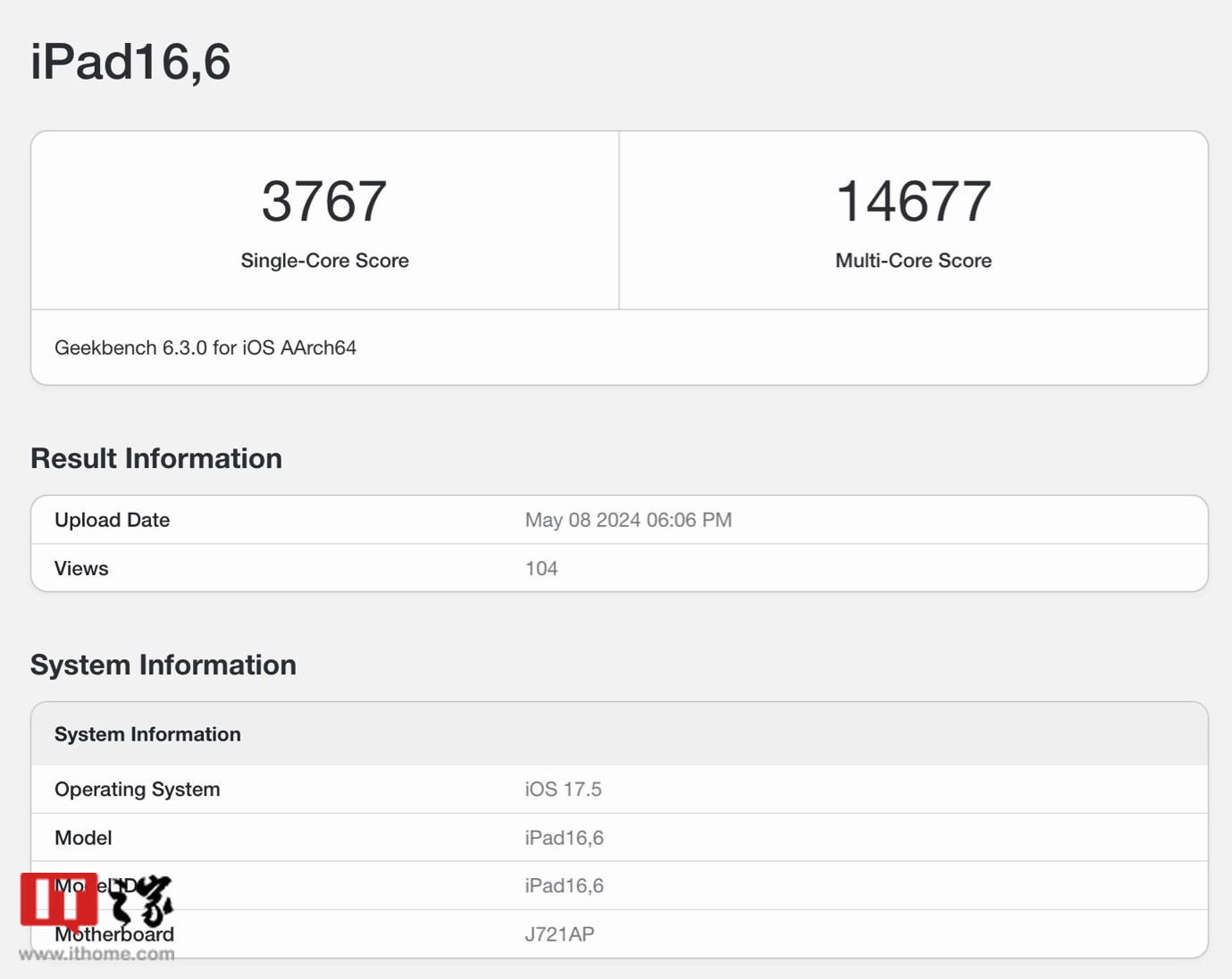
Task: Click the Geekbench 6.3.0 for iOS AArch64 text
Action: (205, 347)
